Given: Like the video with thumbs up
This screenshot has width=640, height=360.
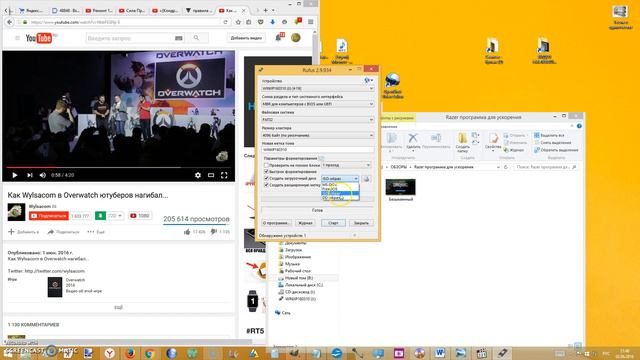Looking at the screenshot, I should tap(187, 232).
